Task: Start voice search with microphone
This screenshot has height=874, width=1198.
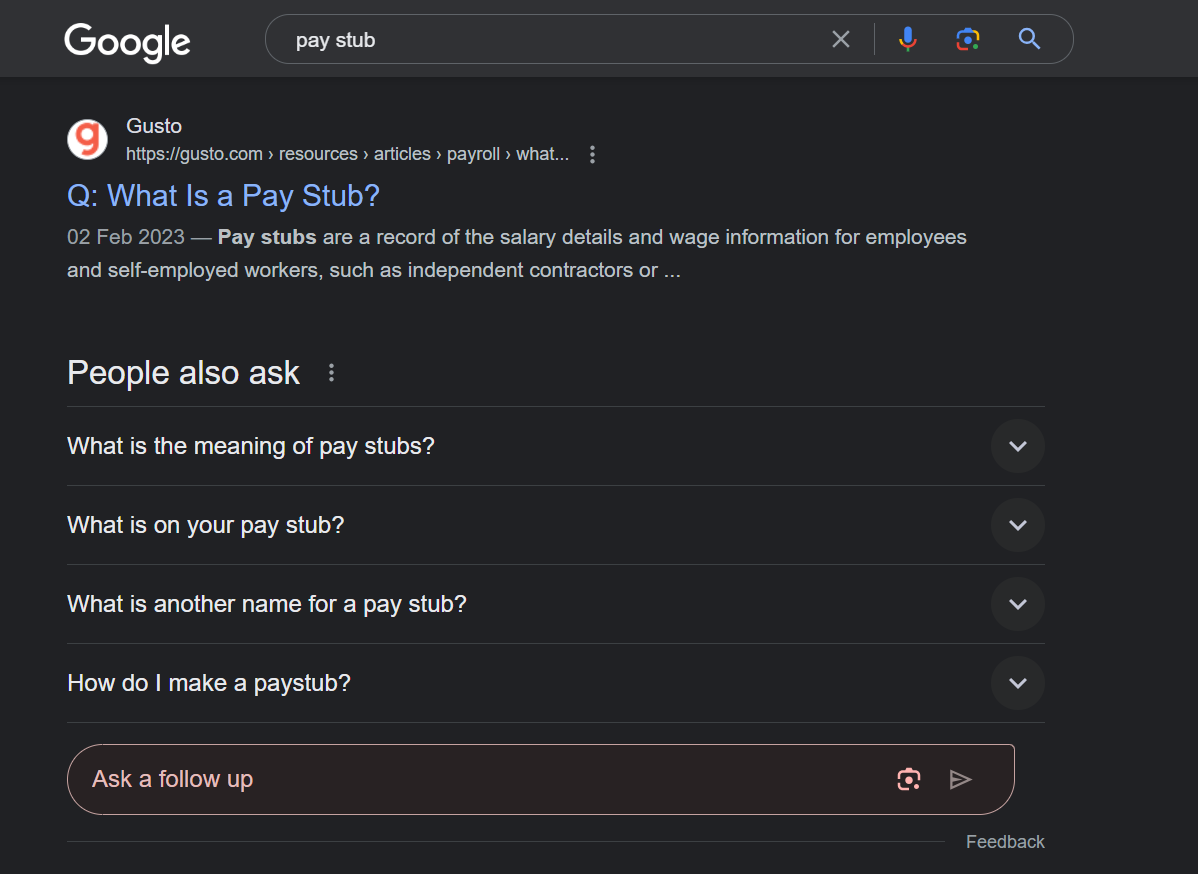Action: point(907,39)
